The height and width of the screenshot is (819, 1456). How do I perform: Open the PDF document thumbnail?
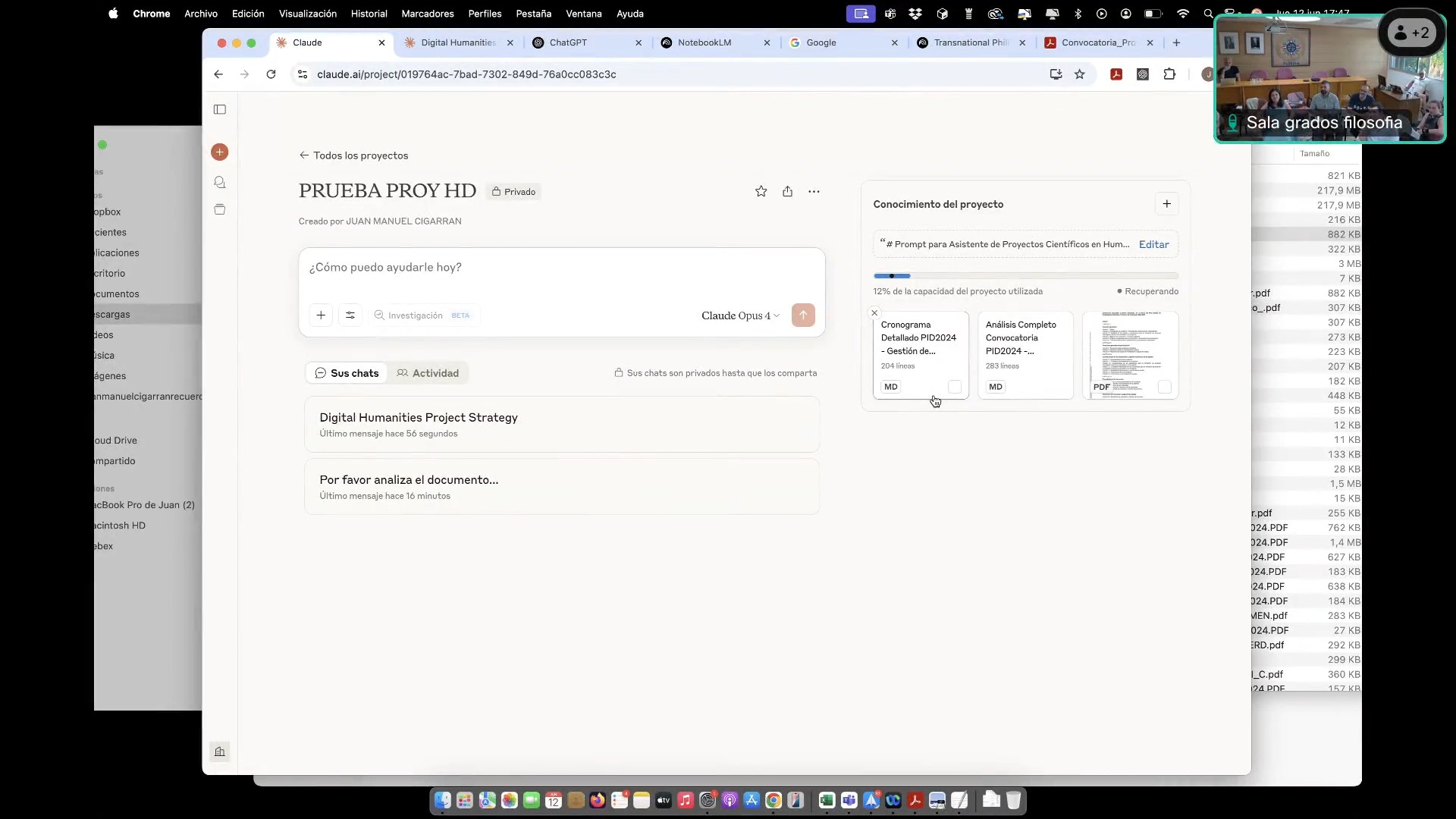point(1131,355)
